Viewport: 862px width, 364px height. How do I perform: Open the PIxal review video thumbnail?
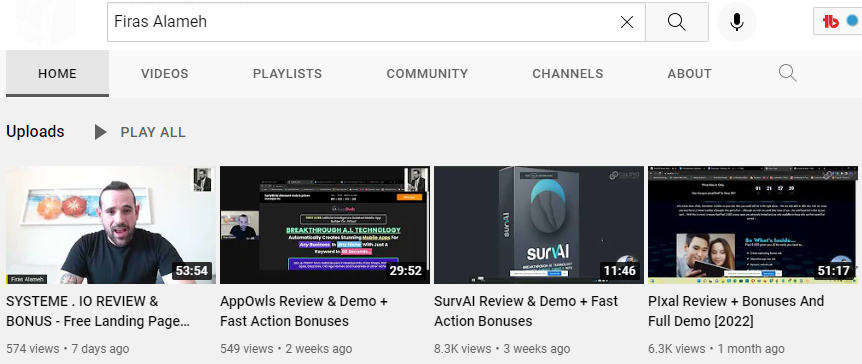point(753,225)
